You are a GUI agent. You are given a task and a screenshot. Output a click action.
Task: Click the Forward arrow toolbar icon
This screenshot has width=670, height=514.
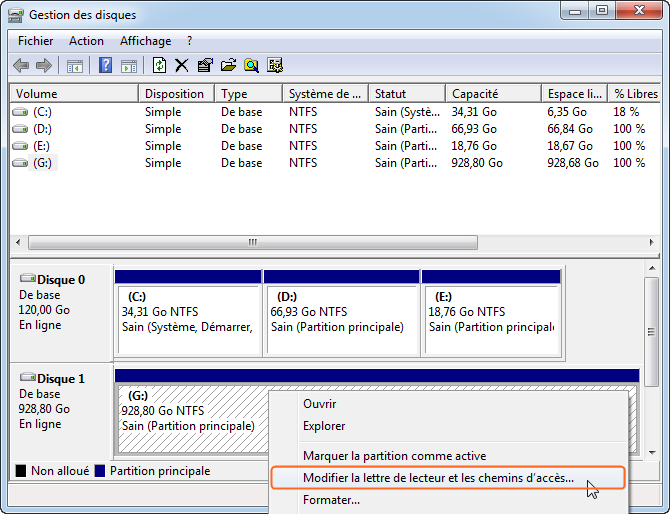point(44,66)
